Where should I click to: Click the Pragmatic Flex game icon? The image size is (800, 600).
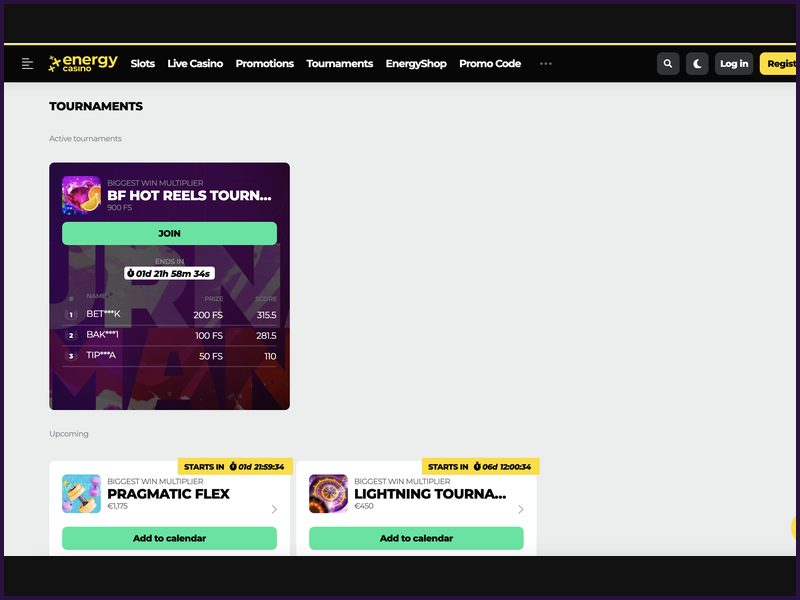click(81, 494)
